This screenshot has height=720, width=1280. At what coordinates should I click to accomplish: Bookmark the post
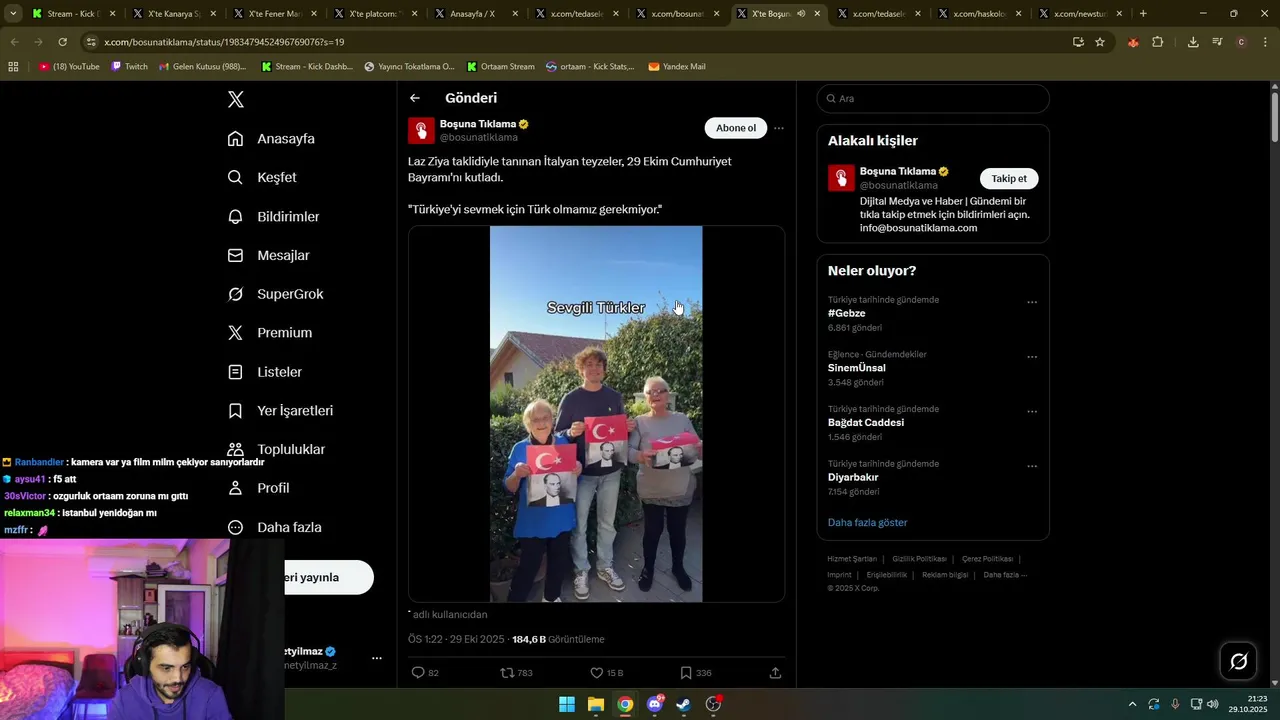click(686, 673)
